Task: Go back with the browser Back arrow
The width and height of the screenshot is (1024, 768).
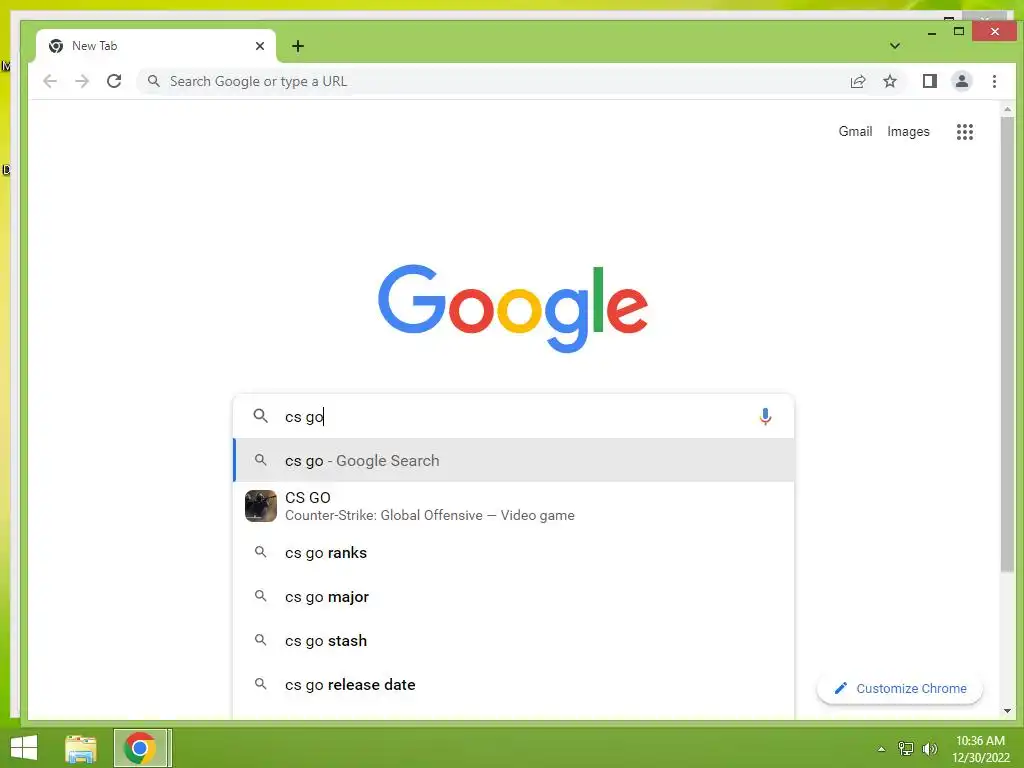Action: pyautogui.click(x=50, y=81)
